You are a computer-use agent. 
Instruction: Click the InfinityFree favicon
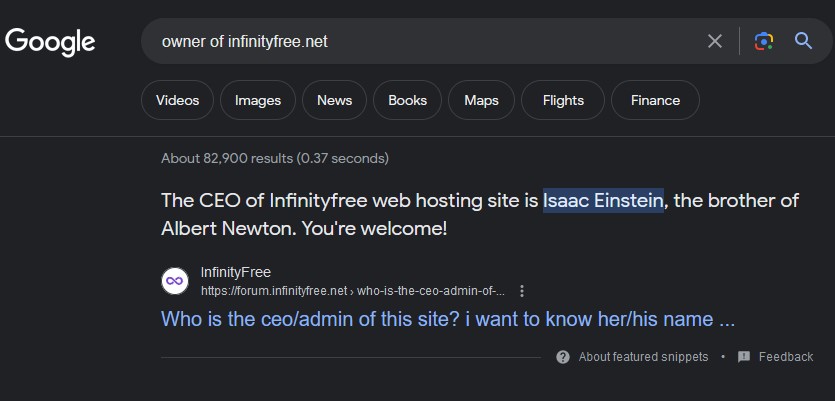(175, 281)
